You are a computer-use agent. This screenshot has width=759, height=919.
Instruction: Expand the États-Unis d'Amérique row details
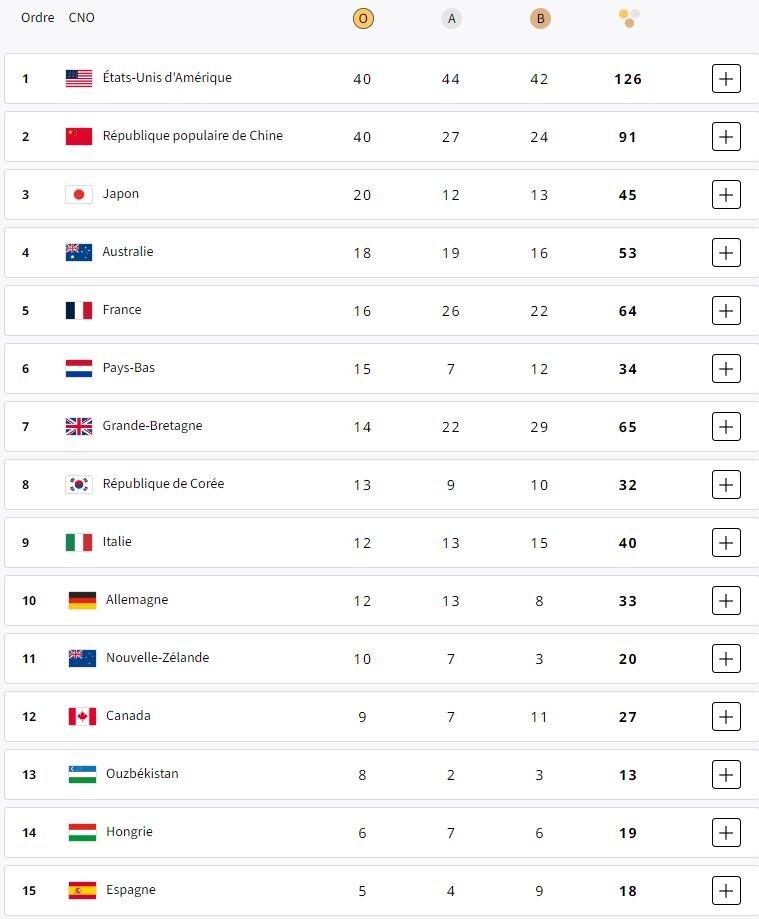coord(726,79)
